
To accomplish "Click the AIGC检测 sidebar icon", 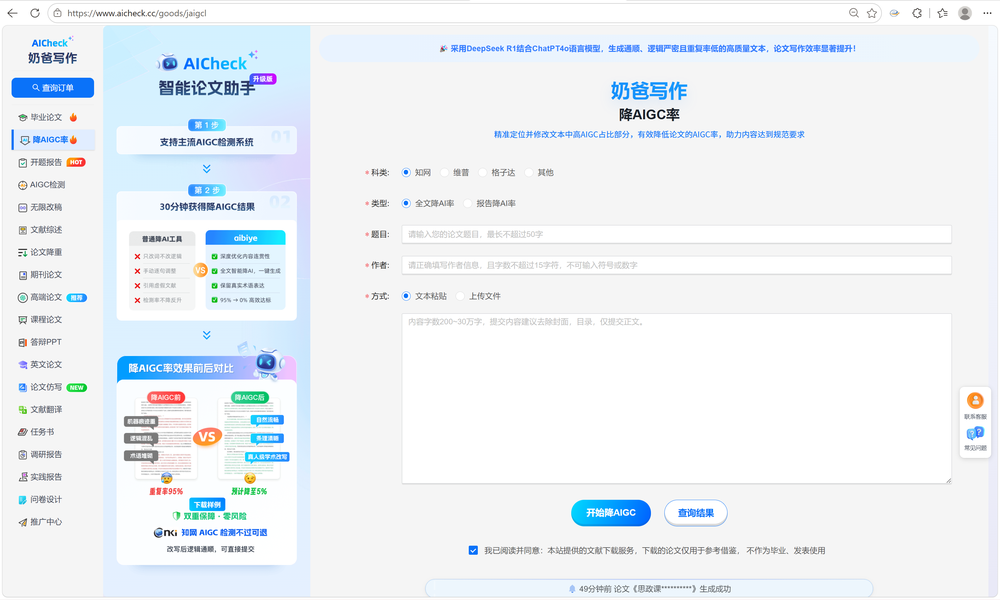I will click(x=22, y=185).
